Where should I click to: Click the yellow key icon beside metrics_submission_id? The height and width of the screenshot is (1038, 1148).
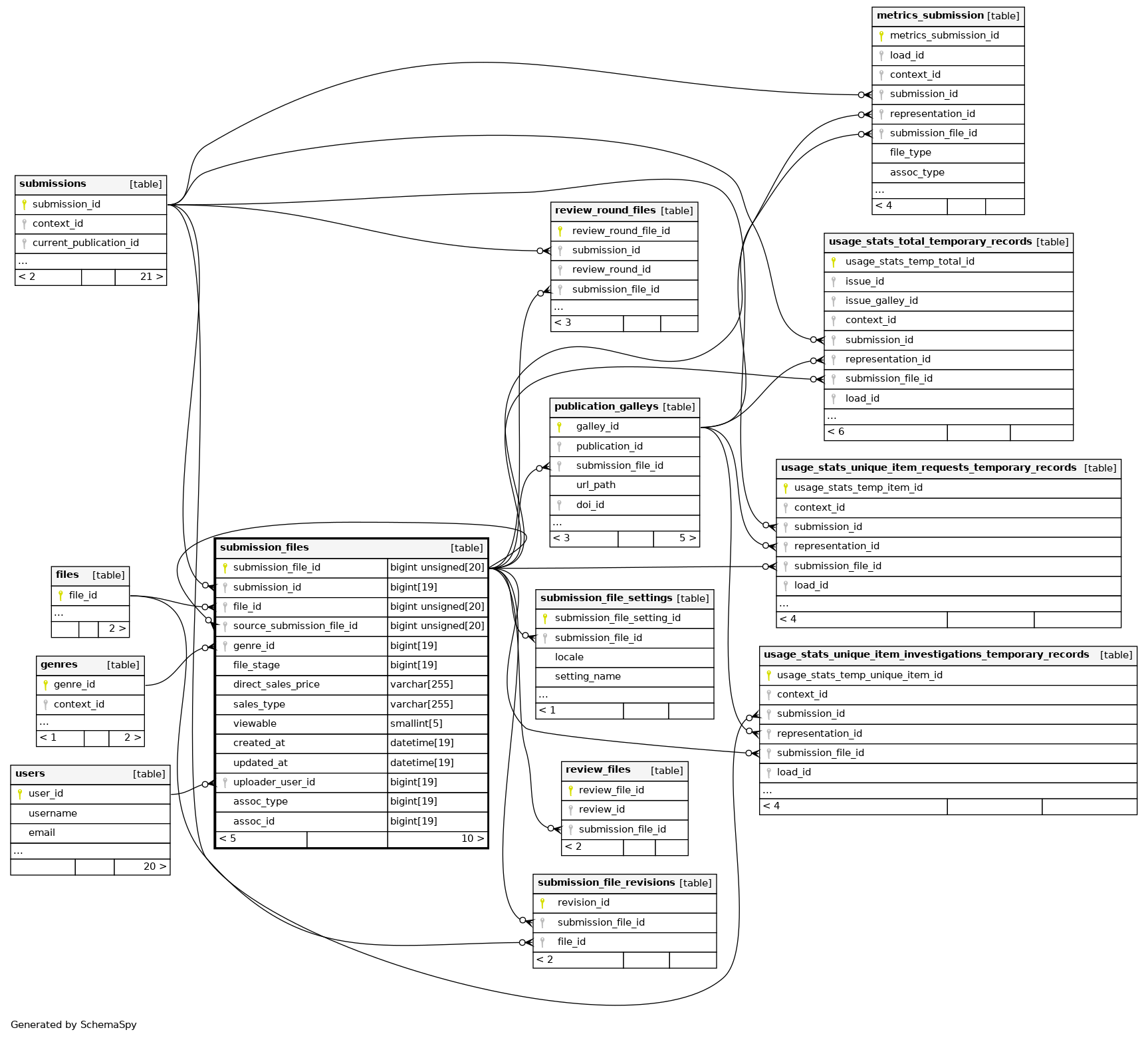coord(881,36)
